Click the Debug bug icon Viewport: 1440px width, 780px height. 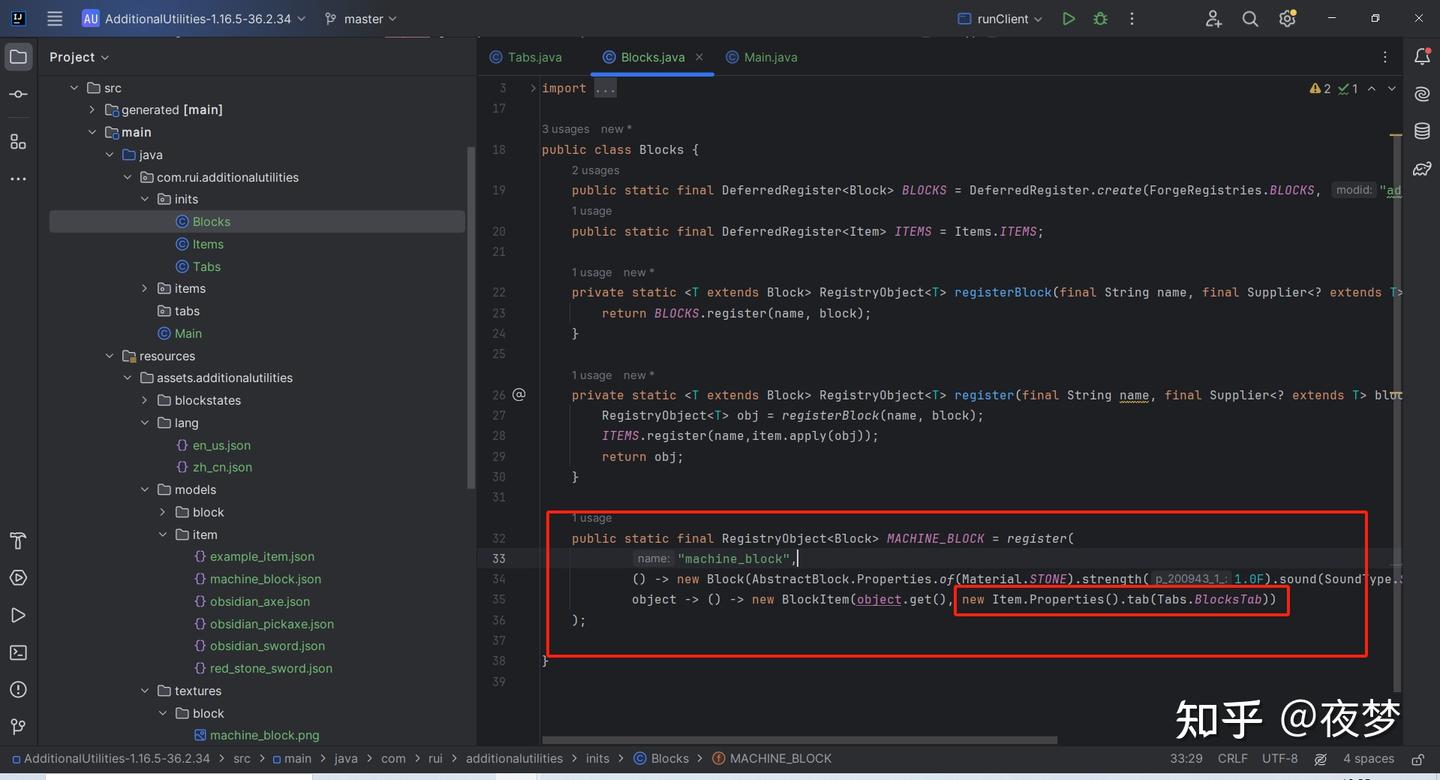(x=1100, y=19)
